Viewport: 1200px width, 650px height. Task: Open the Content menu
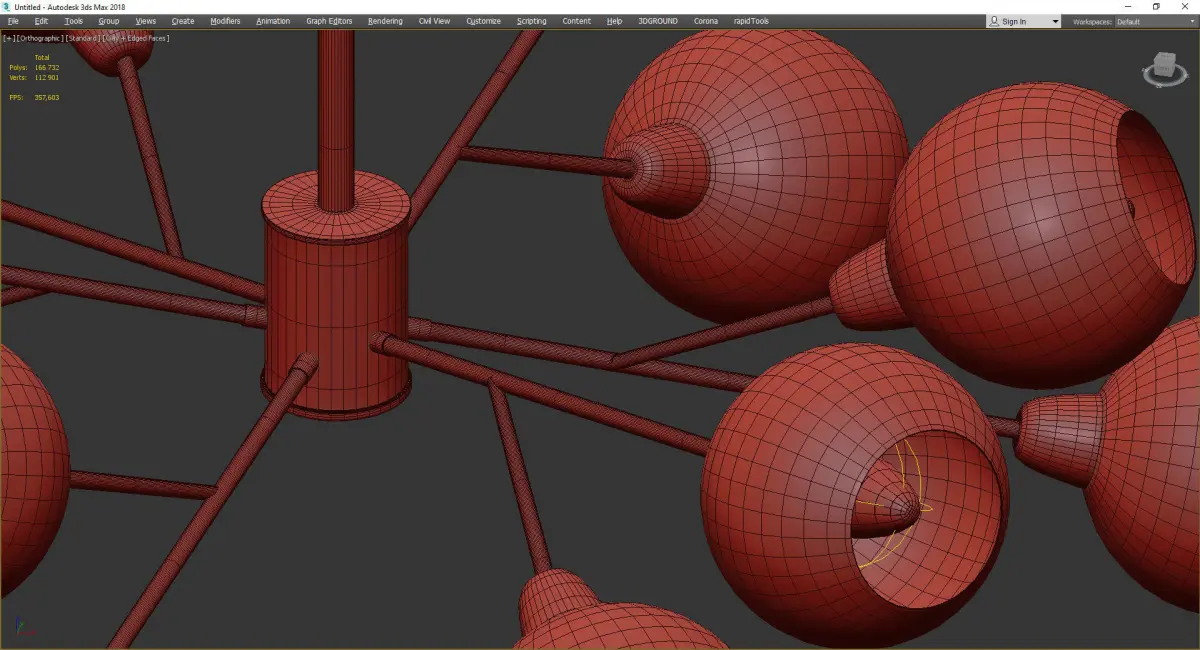(x=576, y=21)
